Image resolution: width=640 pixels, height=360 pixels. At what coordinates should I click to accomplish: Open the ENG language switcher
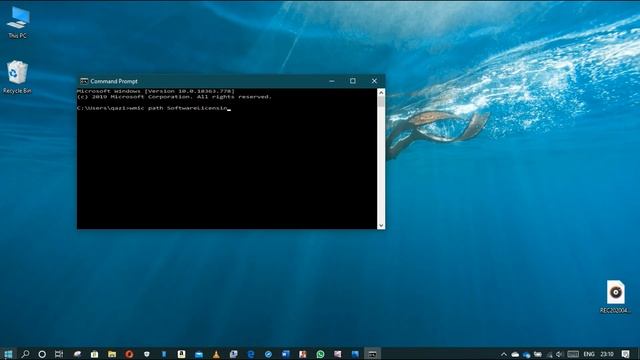tap(589, 354)
